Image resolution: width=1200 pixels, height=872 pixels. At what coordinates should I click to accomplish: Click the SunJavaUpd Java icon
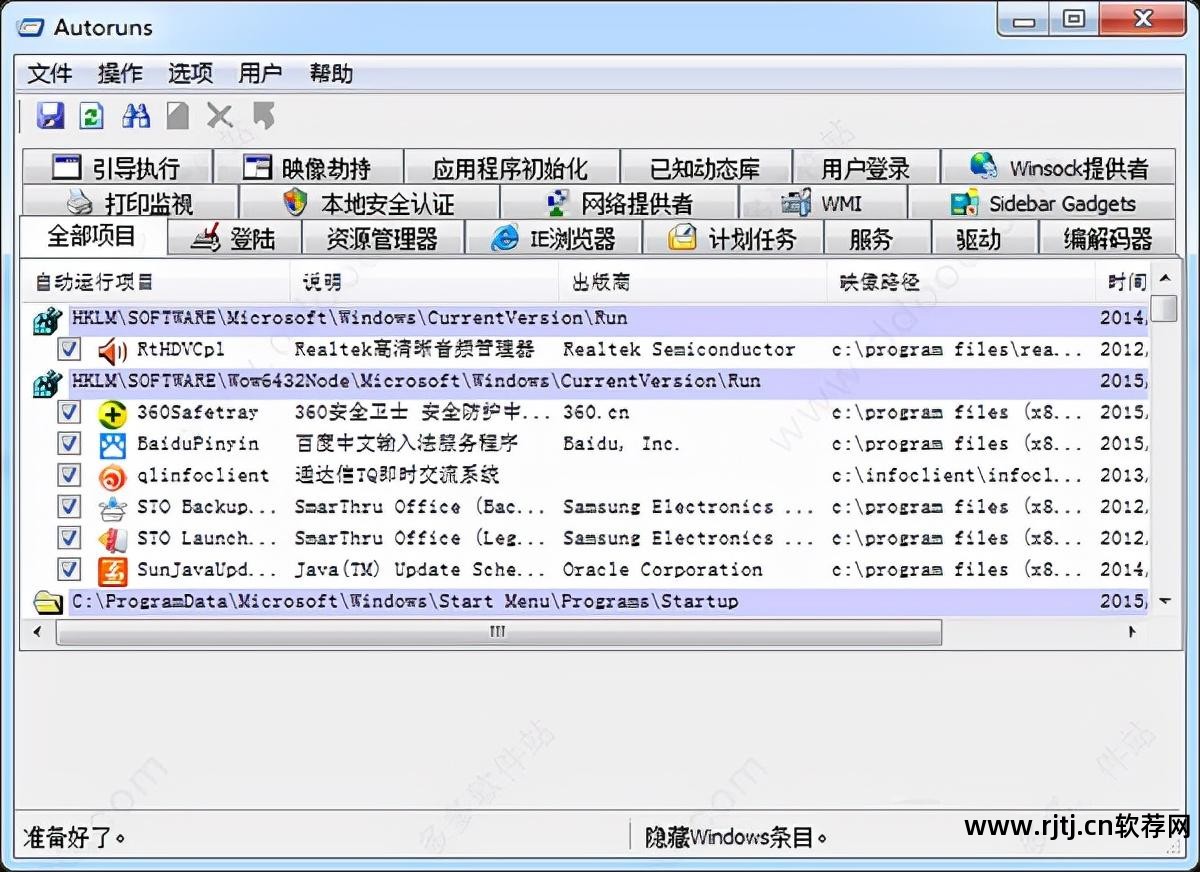[x=113, y=570]
